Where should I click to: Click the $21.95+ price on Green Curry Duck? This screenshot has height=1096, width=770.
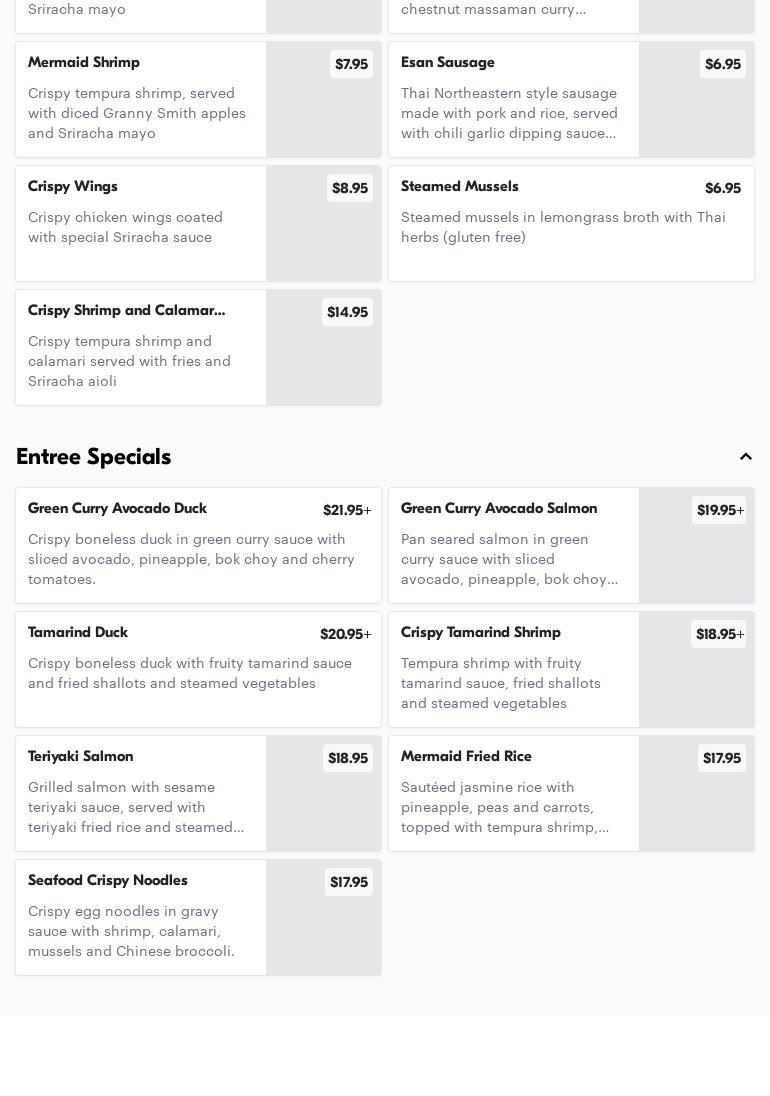pos(346,510)
